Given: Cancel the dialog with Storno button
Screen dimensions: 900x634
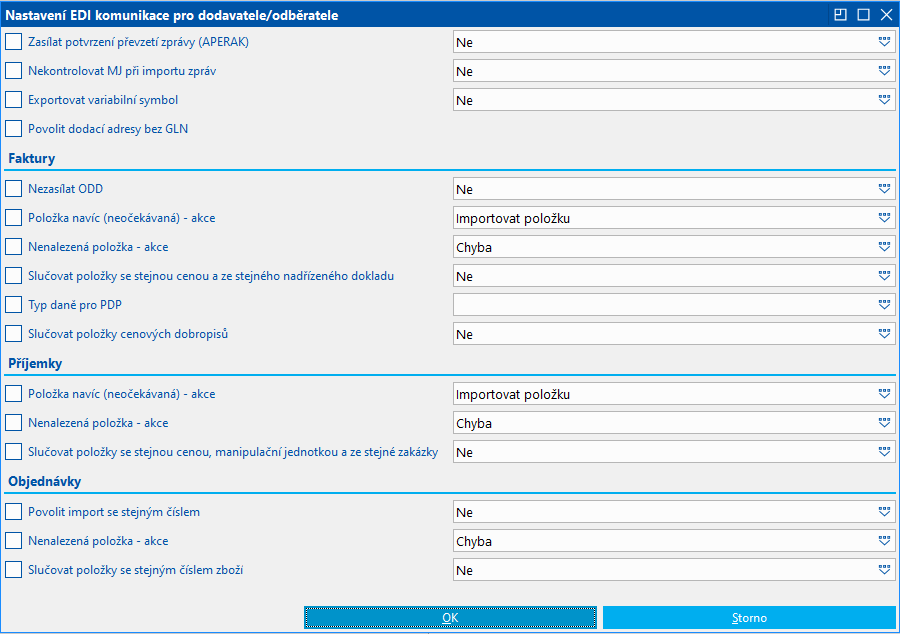Looking at the screenshot, I should point(749,618).
